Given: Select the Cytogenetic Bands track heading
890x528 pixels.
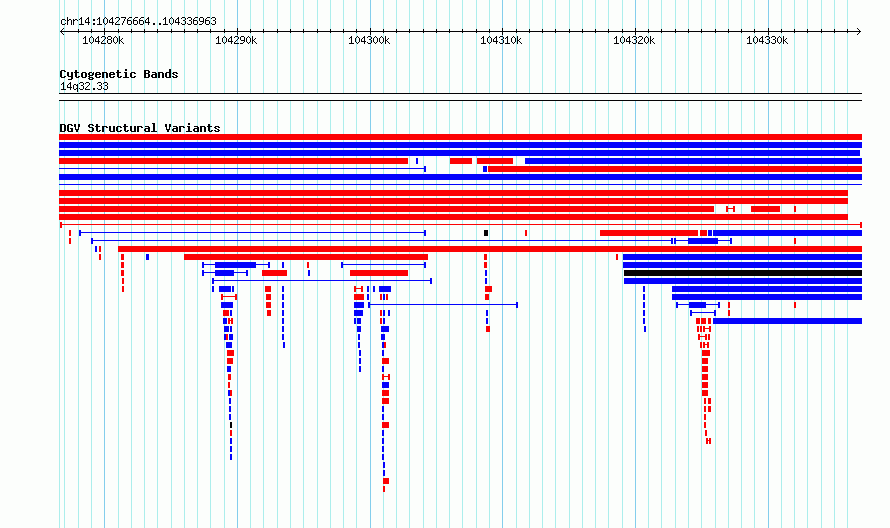Looking at the screenshot, I should tap(119, 74).
